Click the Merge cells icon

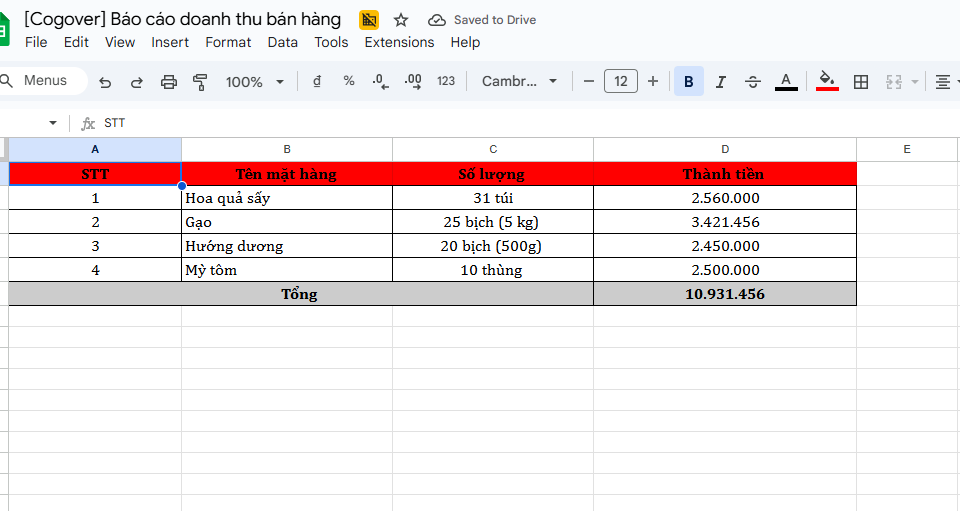pyautogui.click(x=894, y=81)
